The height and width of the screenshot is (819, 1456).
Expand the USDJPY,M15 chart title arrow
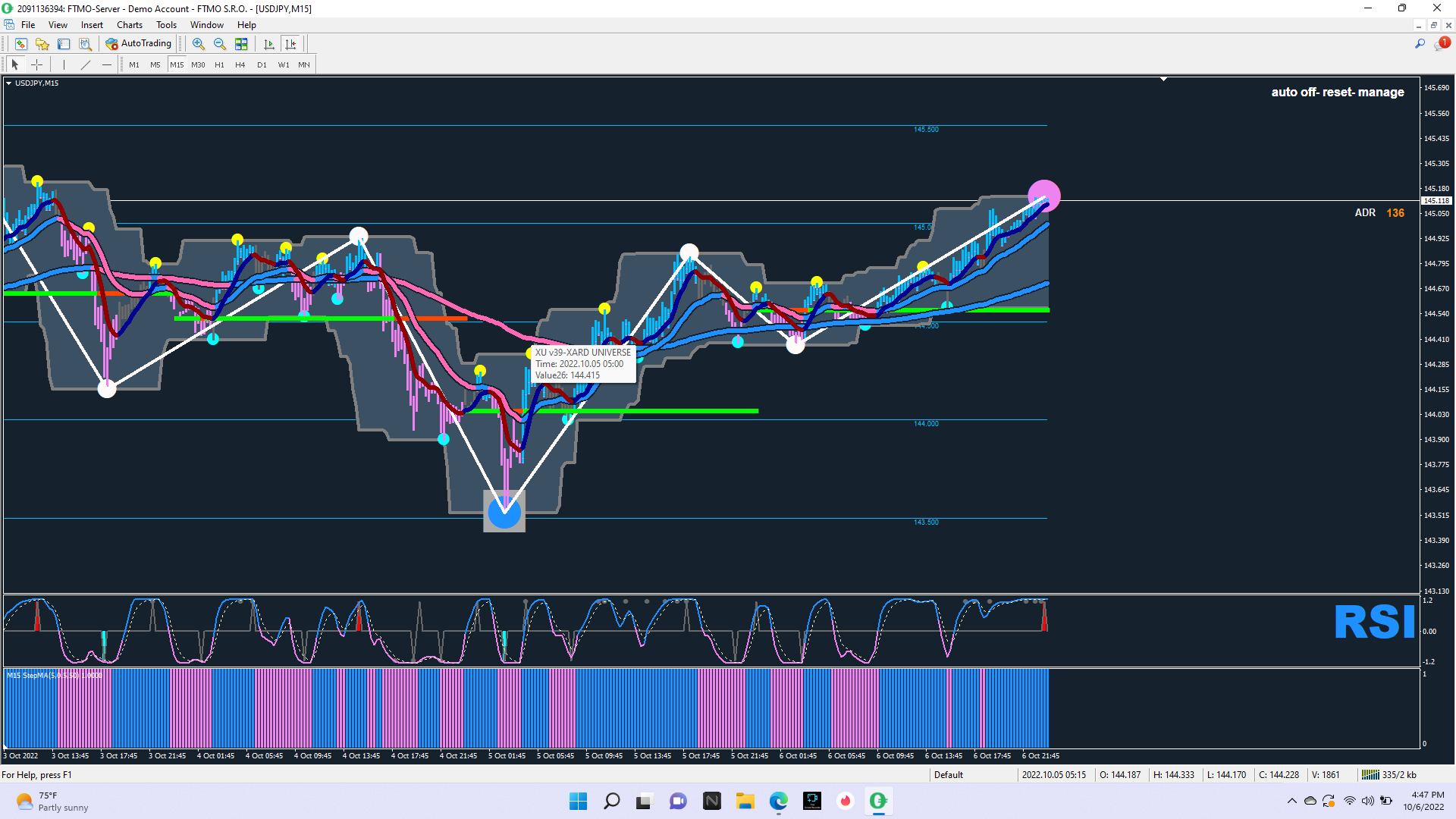click(x=9, y=83)
